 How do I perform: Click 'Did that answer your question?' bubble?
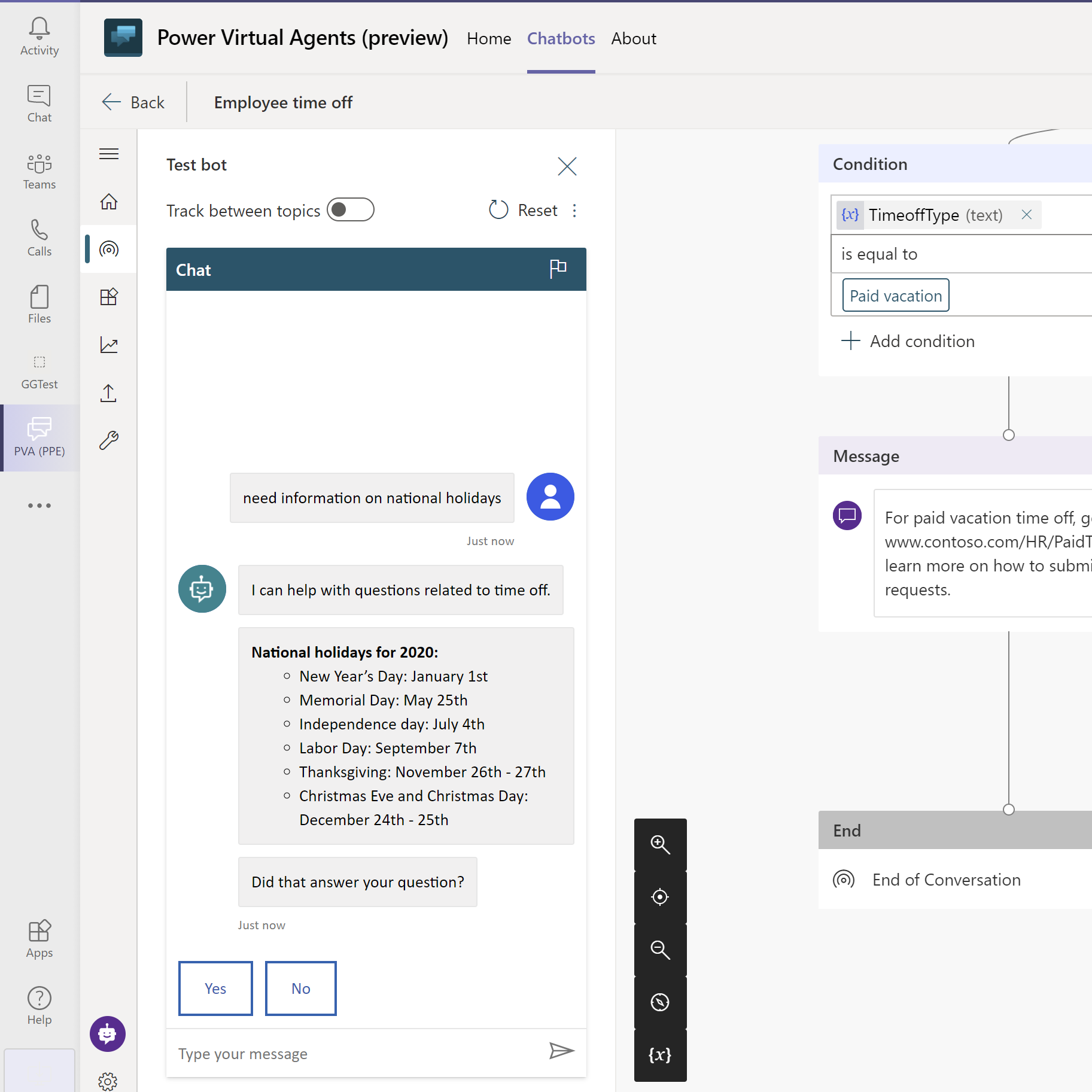358,882
